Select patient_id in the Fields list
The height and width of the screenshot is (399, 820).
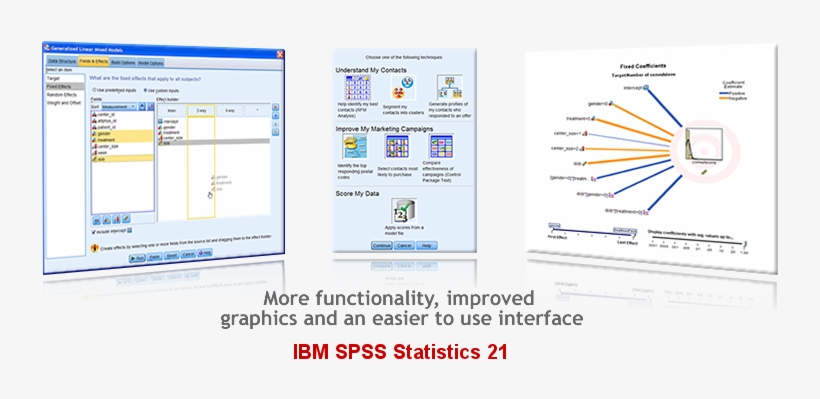(123, 127)
